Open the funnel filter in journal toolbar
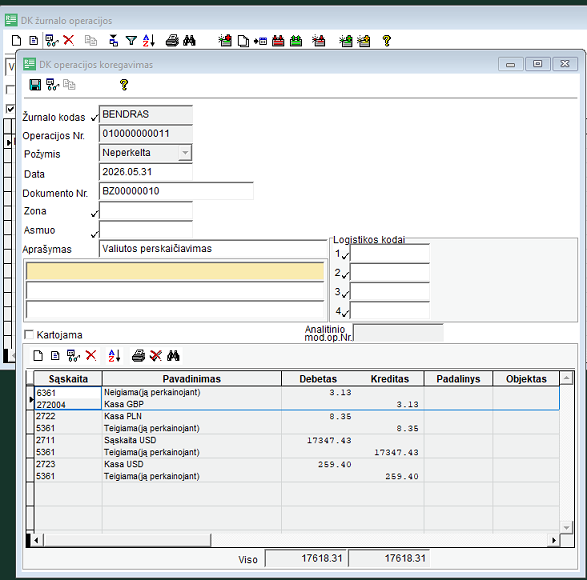 (131, 40)
